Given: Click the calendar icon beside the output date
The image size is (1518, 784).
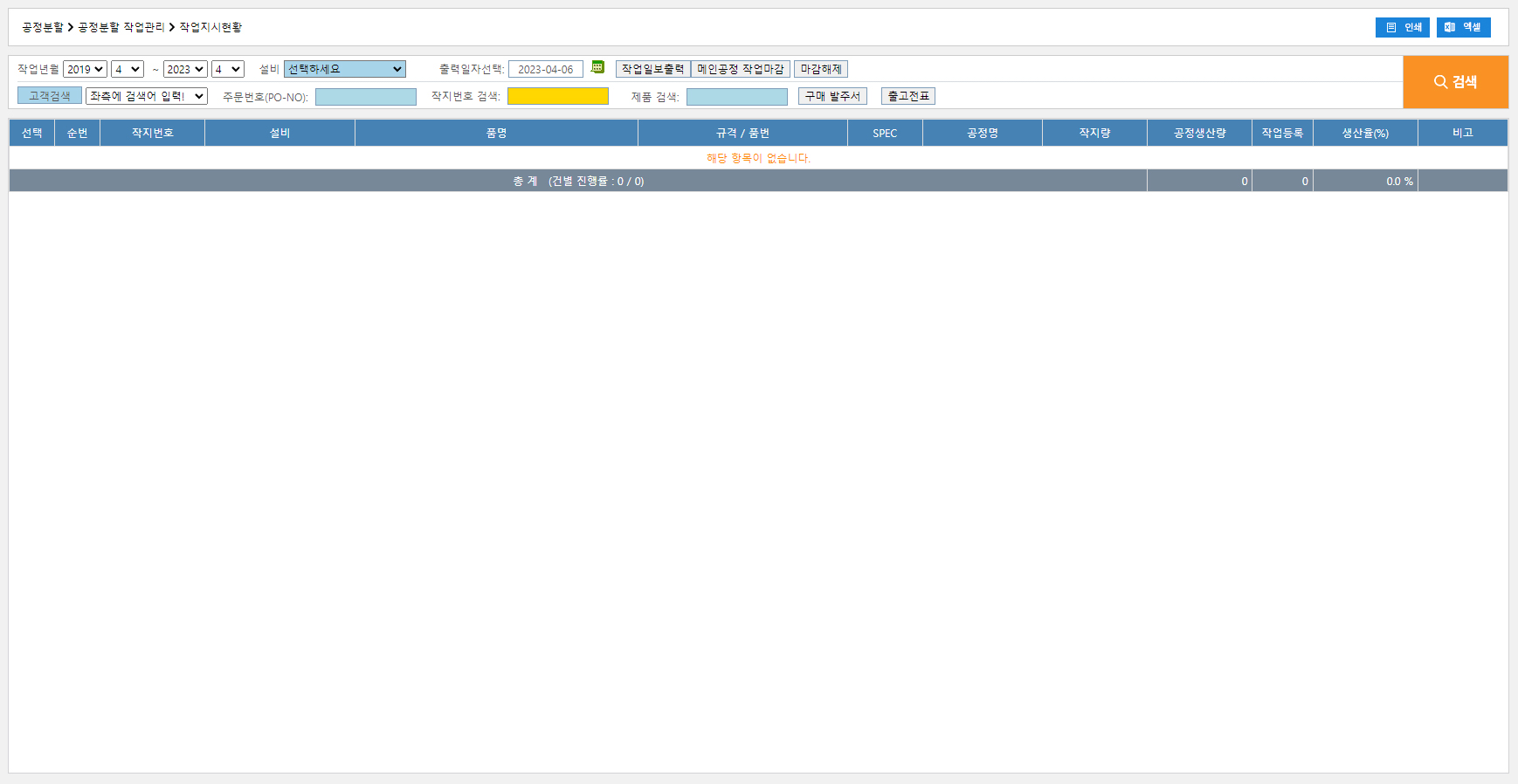Looking at the screenshot, I should click(597, 67).
